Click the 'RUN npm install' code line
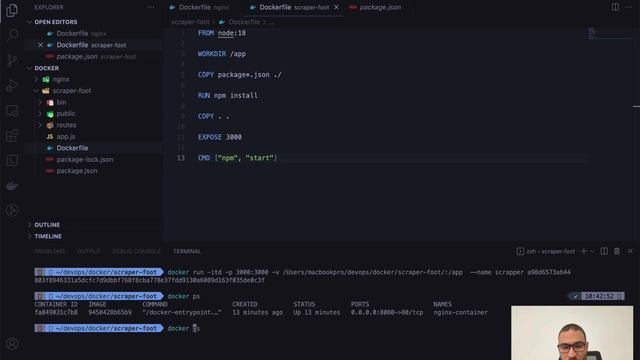This screenshot has width=640, height=360. click(x=228, y=96)
